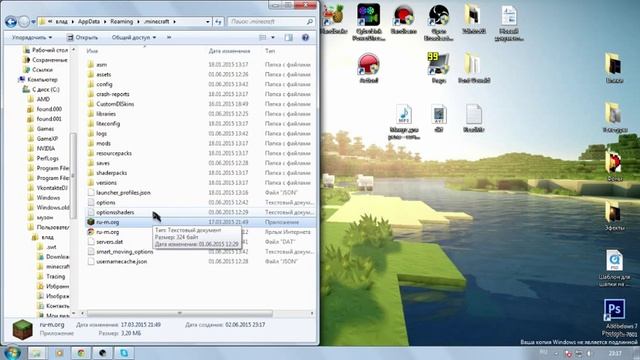Refresh the folder with the address bar refresh icon
Screen dimensions: 640x360
click(x=218, y=22)
